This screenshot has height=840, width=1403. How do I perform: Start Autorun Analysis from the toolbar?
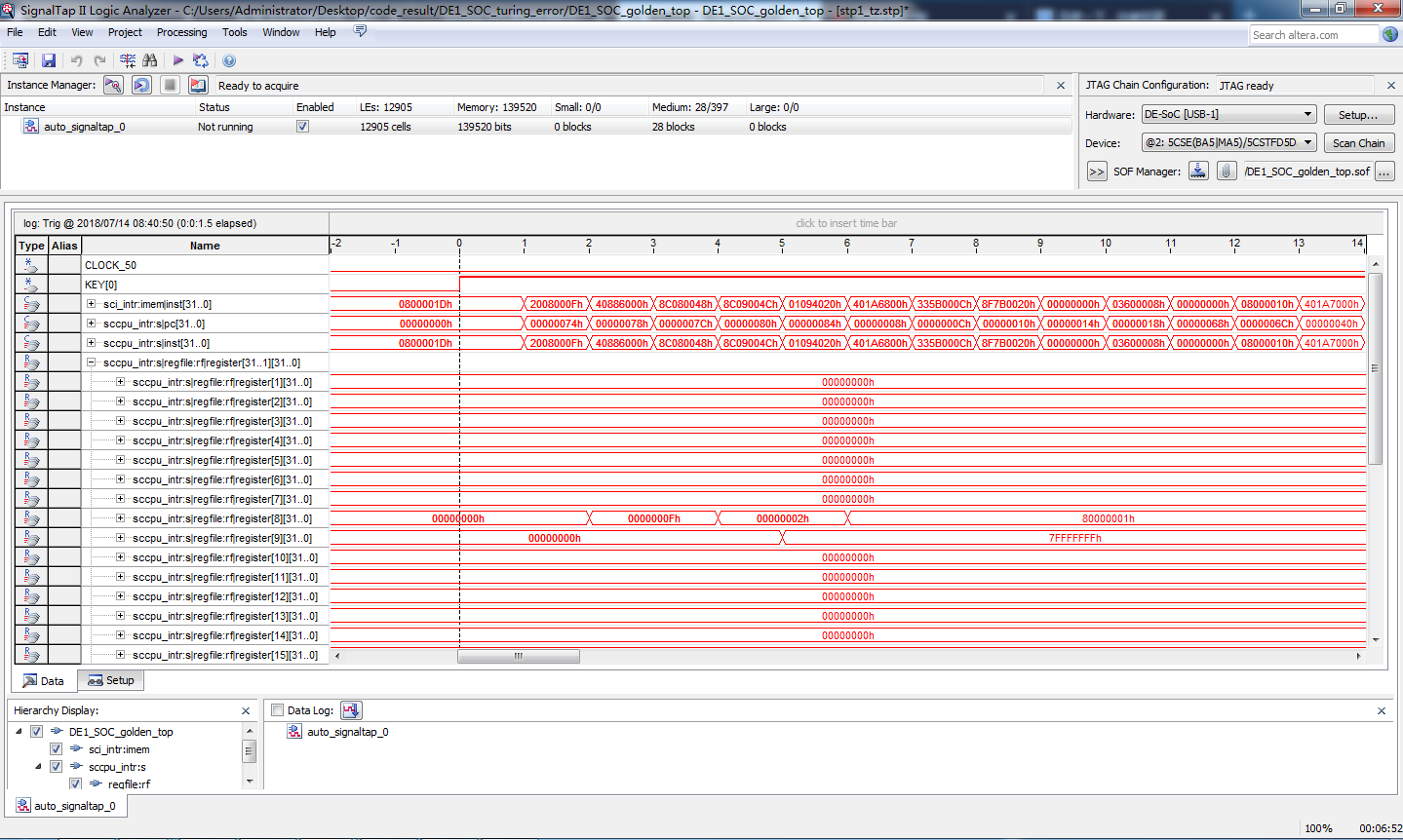click(201, 60)
